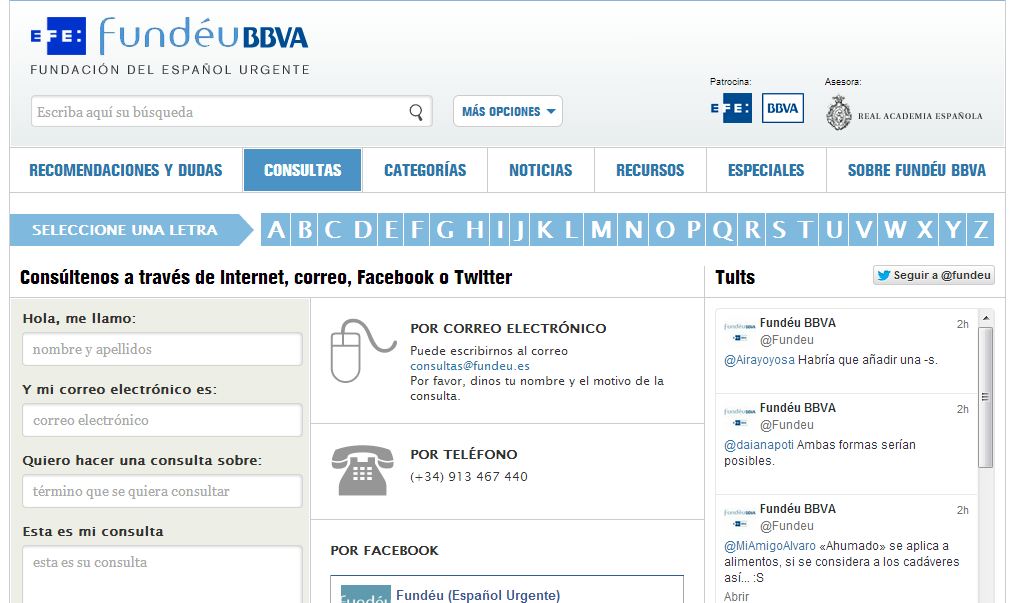Select letter W in the alphabet bar

coord(894,230)
